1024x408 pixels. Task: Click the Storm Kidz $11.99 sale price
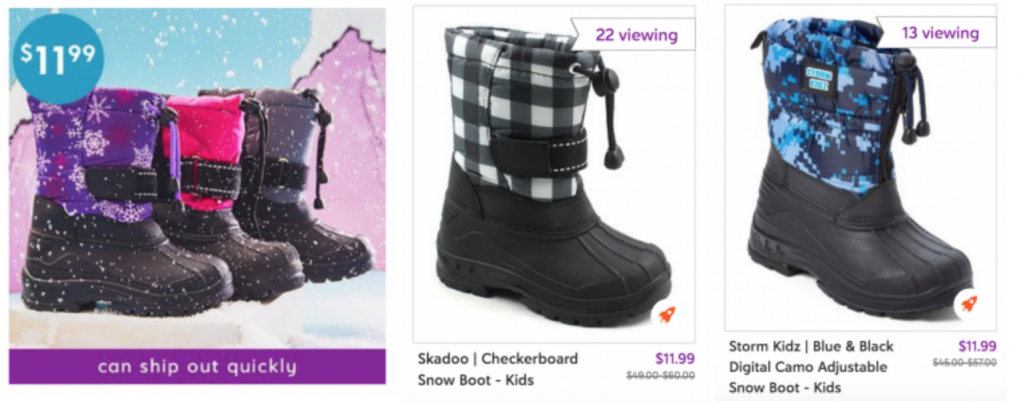tap(977, 347)
